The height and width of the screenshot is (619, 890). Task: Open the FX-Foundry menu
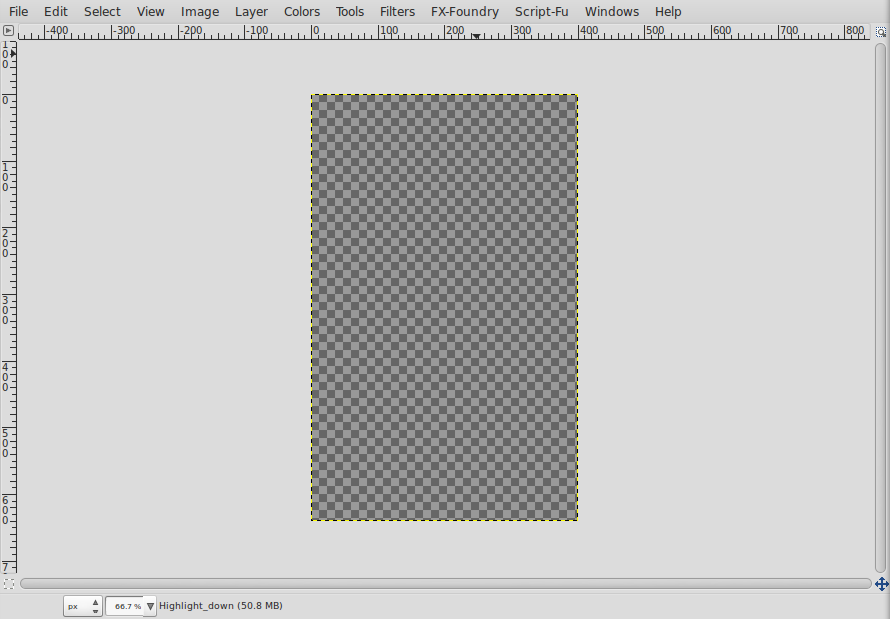coord(464,11)
